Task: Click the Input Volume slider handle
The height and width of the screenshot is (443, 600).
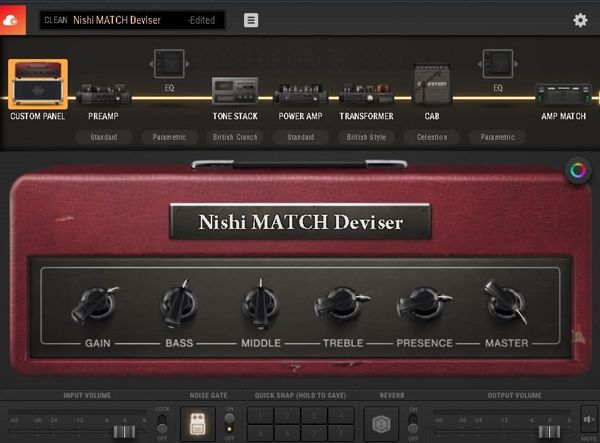Action: point(124,432)
